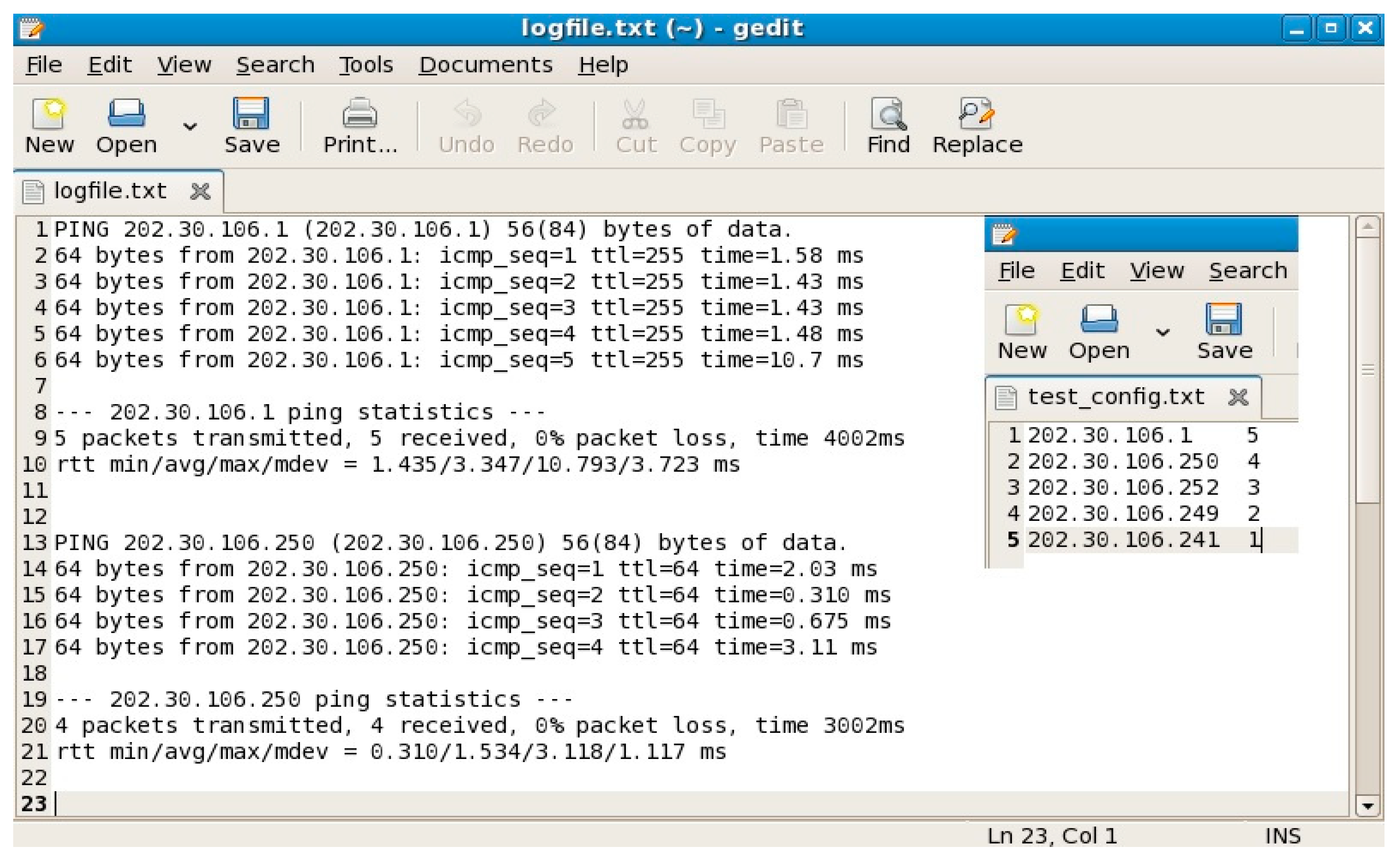This screenshot has width=1400, height=862.
Task: Open the Replace tool in the toolbar
Action: pos(976,114)
